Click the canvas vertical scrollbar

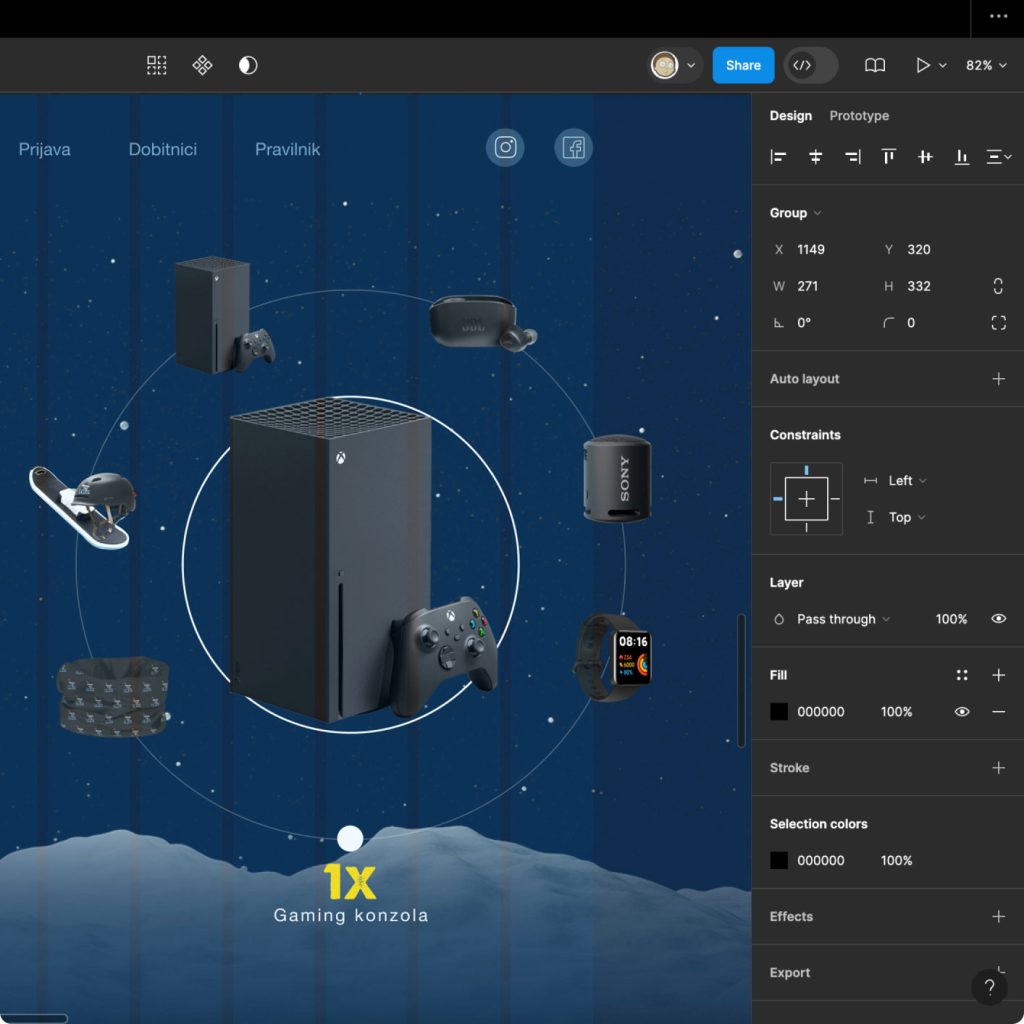tap(741, 680)
